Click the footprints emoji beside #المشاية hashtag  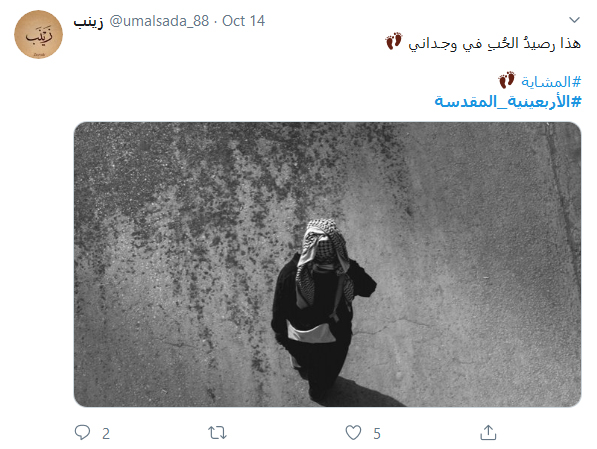tap(507, 80)
